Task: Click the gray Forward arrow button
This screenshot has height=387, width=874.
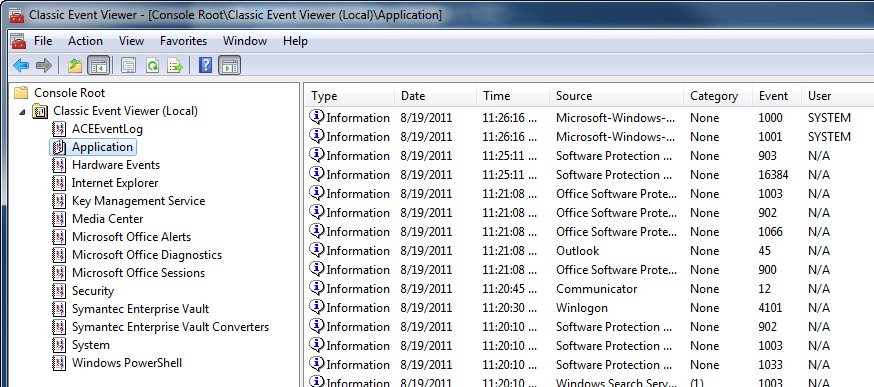Action: tap(43, 66)
